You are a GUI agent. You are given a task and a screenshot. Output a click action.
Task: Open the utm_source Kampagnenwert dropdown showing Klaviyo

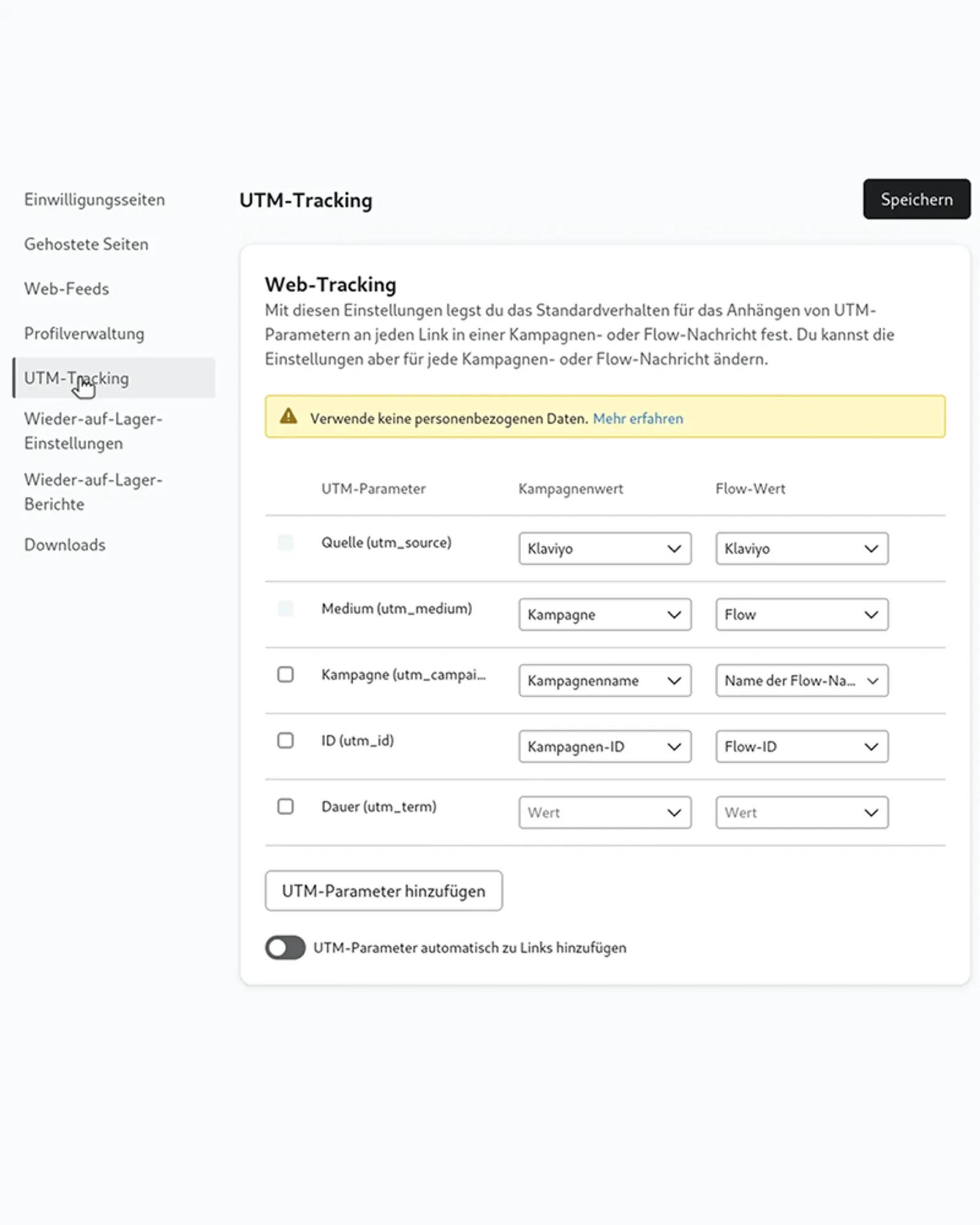click(605, 548)
